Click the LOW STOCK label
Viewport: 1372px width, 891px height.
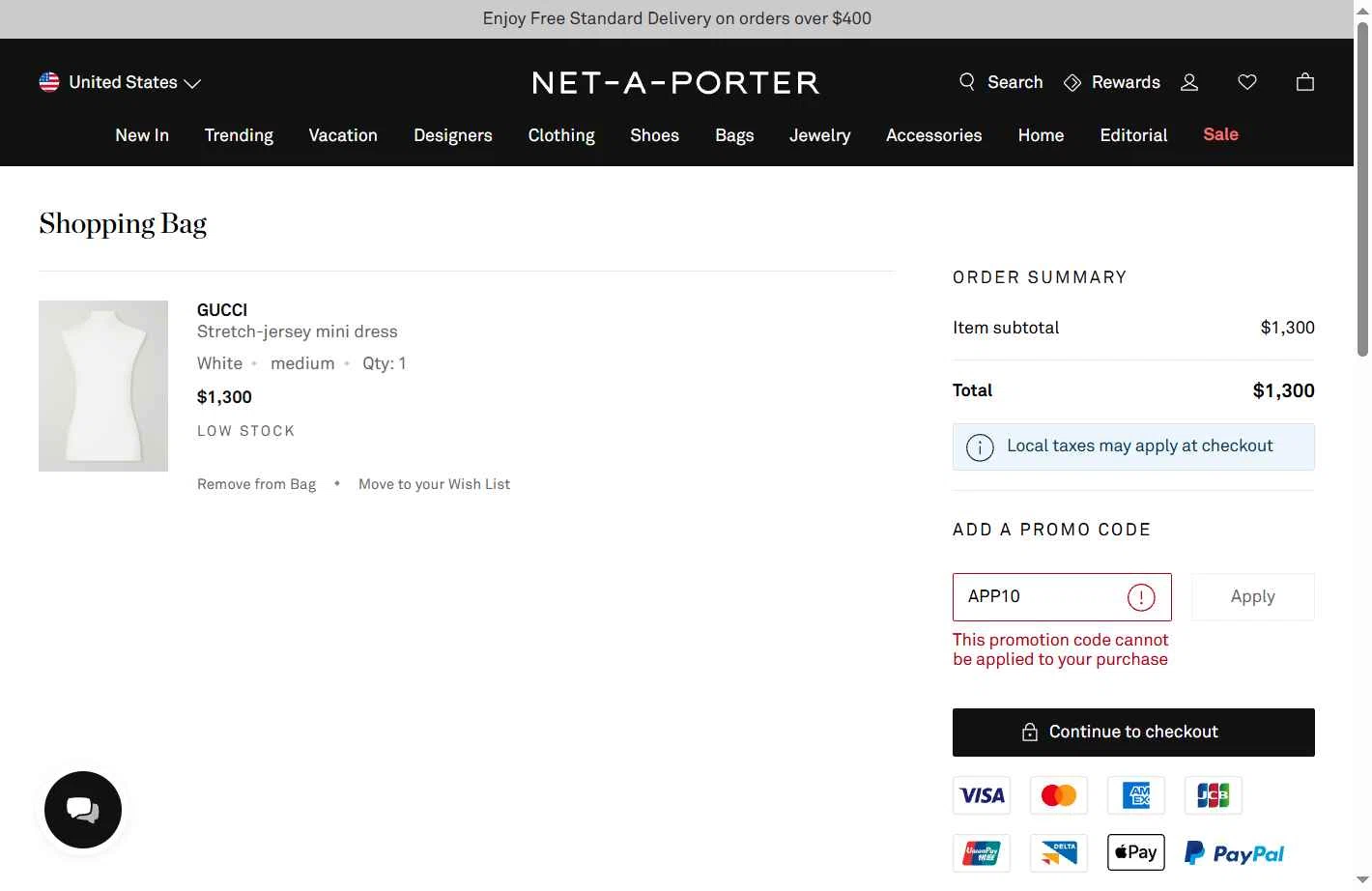click(x=245, y=431)
